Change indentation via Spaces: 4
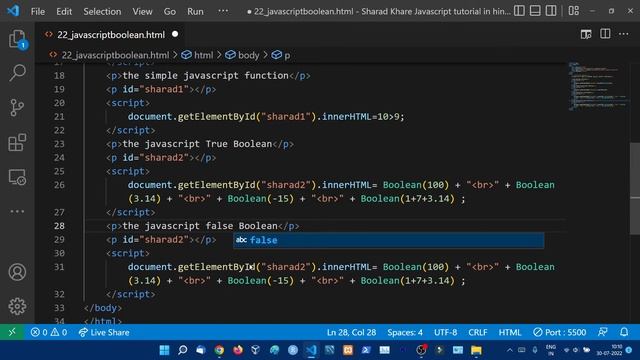Screen dimensions: 640x360 (405, 332)
